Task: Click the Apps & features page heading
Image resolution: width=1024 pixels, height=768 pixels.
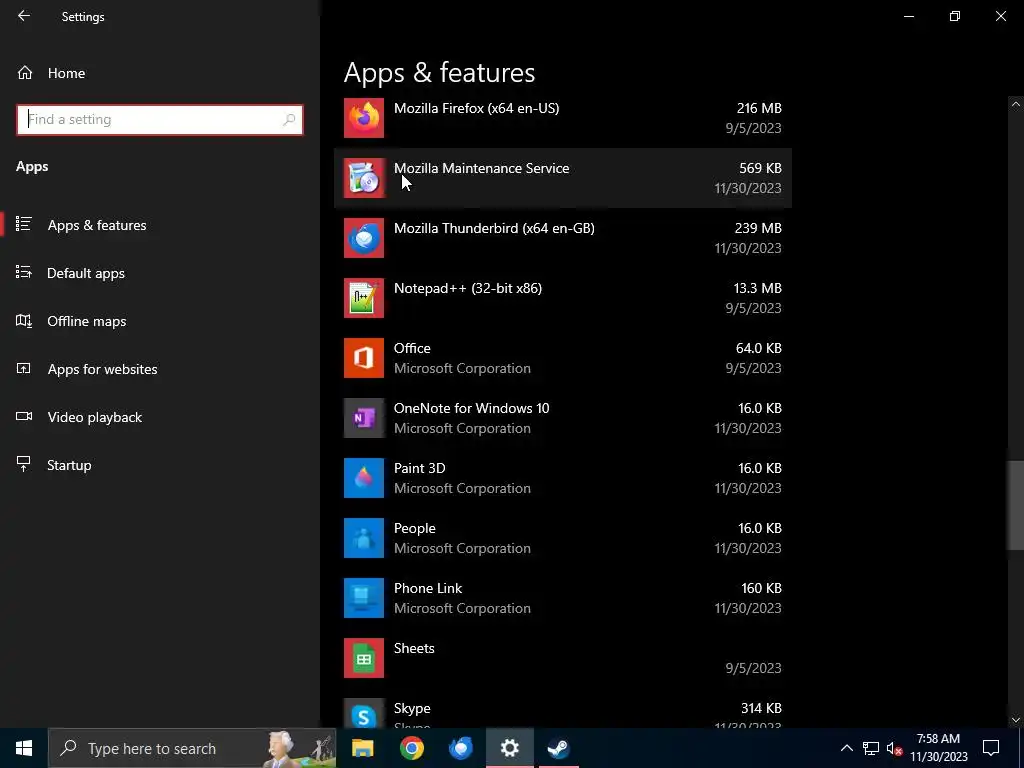Action: pos(440,72)
